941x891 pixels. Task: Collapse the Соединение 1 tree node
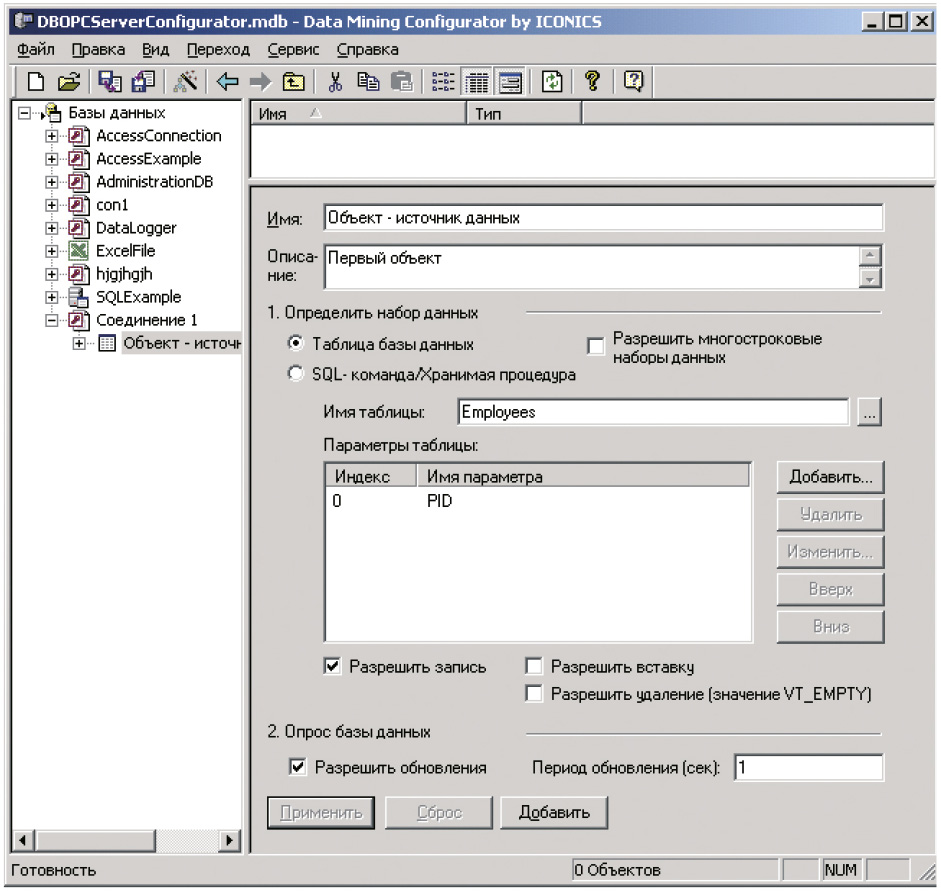coord(52,320)
